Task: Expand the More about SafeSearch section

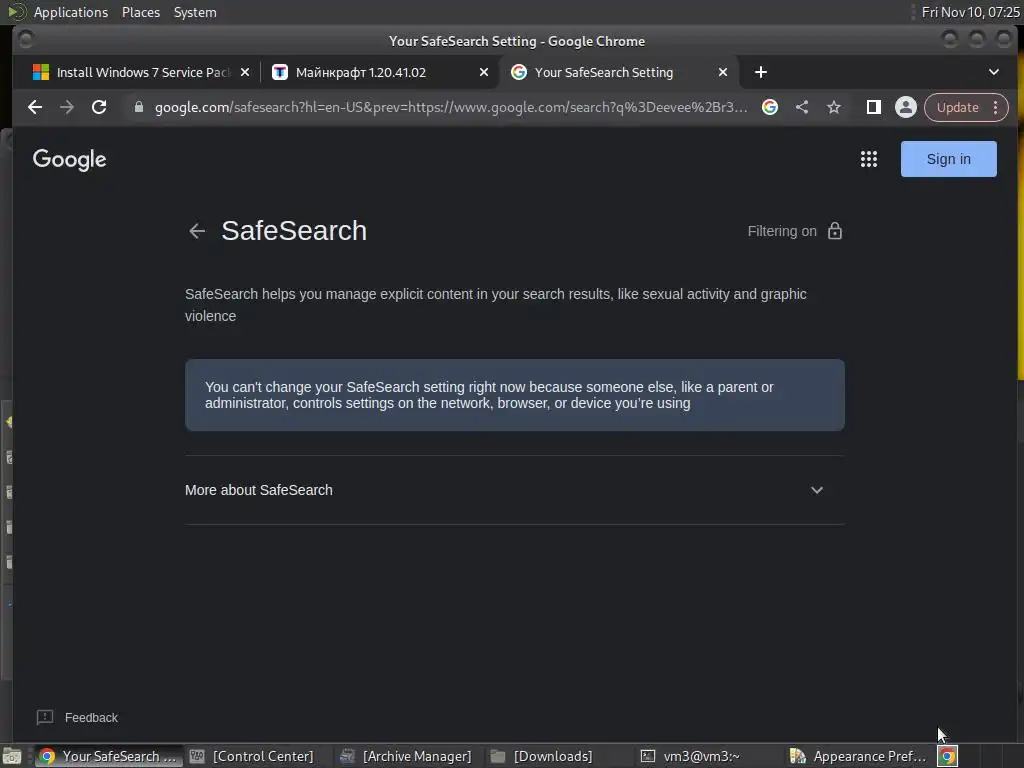Action: pyautogui.click(x=816, y=490)
